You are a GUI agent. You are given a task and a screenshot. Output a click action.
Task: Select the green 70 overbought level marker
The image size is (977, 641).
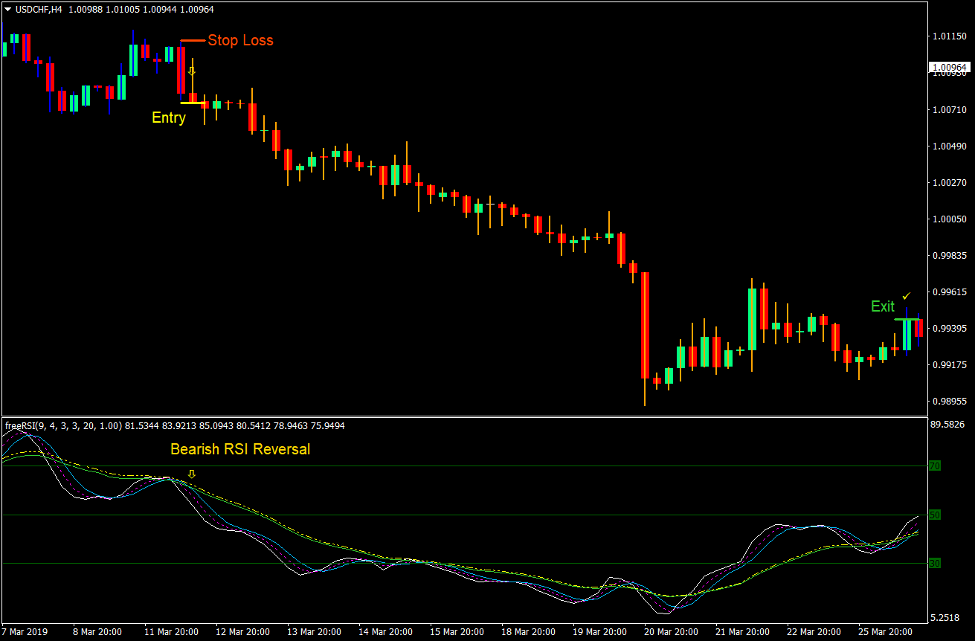click(935, 466)
